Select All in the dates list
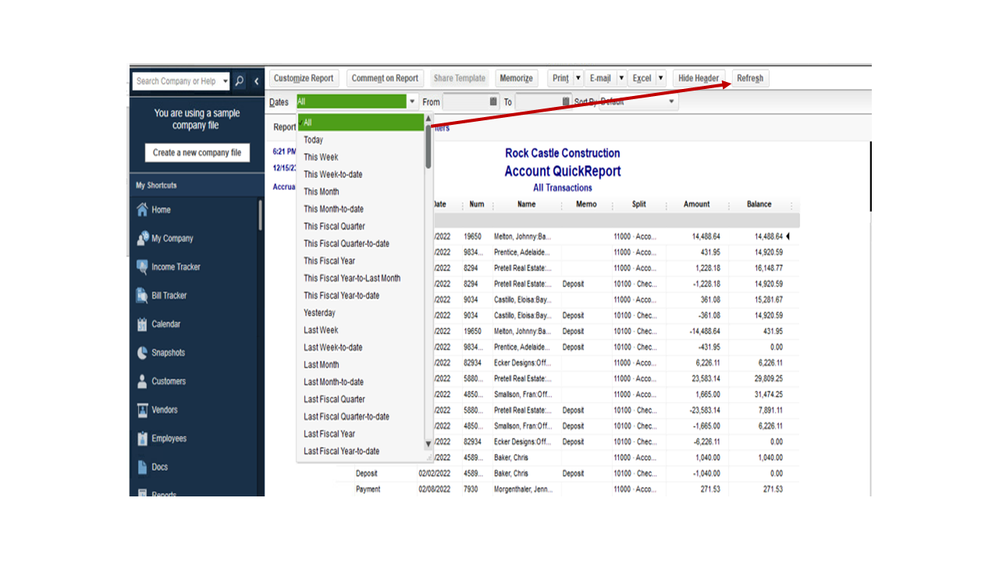 pyautogui.click(x=361, y=122)
